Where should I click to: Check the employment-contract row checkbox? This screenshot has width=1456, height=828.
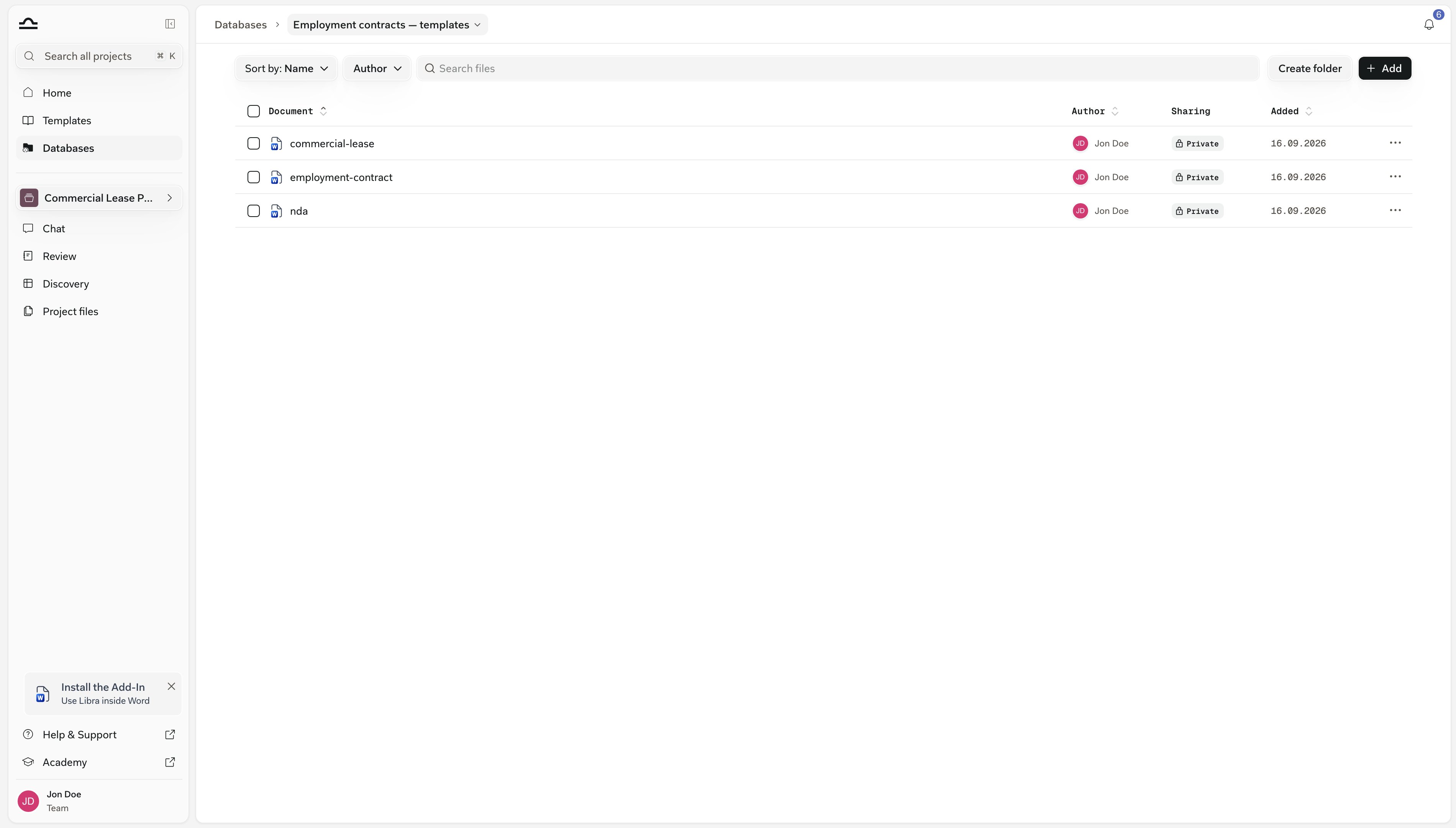[x=254, y=177]
